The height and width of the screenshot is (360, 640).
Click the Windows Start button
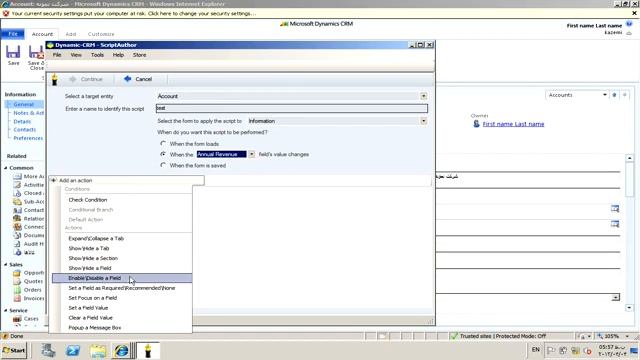point(13,351)
